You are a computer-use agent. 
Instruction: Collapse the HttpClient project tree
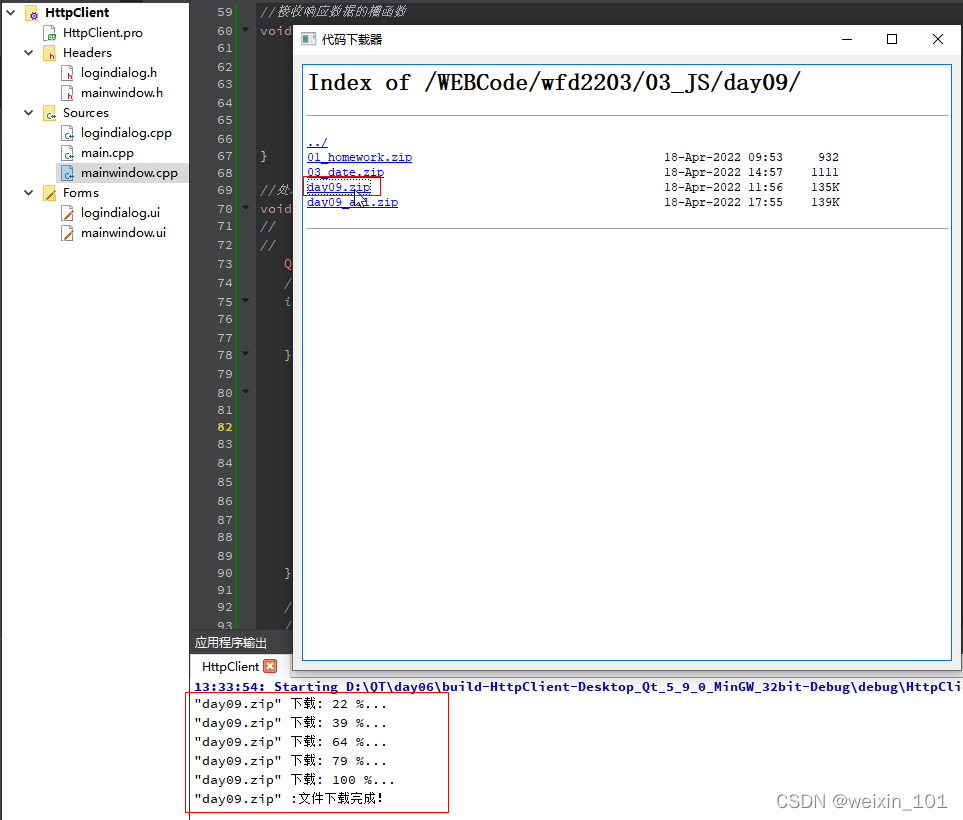[x=10, y=12]
